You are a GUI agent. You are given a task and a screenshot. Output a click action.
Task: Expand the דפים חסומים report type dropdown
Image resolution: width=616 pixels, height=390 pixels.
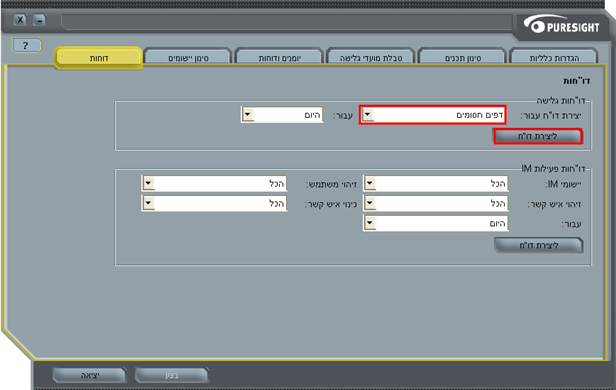pos(433,115)
